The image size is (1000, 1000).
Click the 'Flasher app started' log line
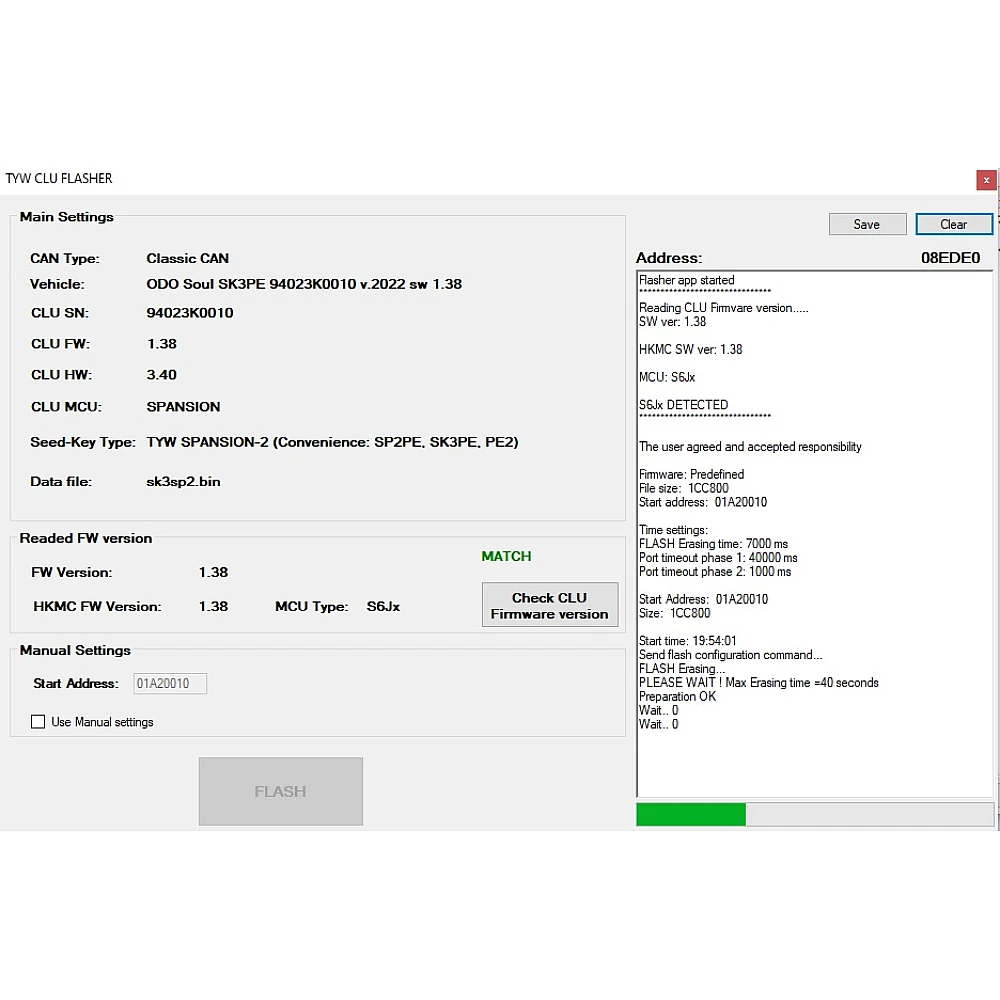coord(687,280)
